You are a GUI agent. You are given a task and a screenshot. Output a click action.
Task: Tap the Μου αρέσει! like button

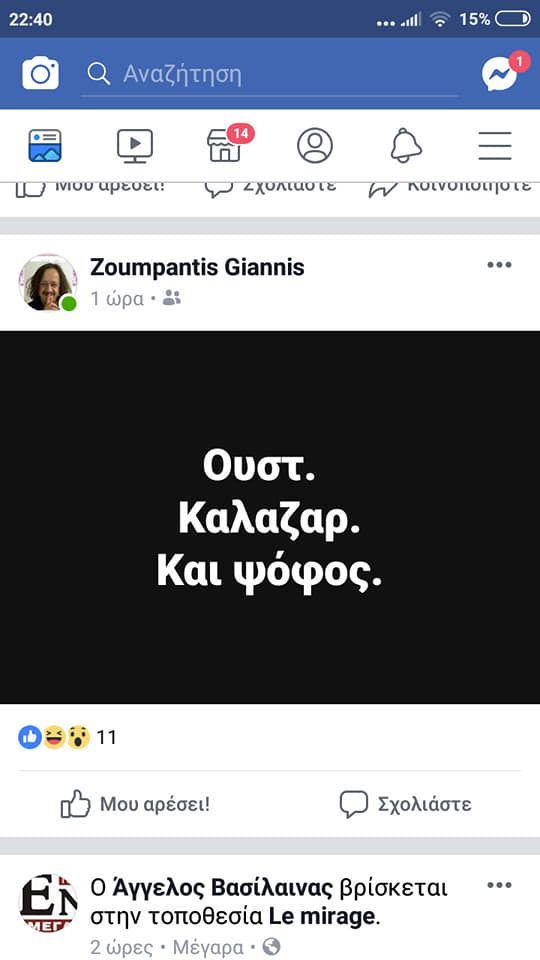(x=135, y=804)
